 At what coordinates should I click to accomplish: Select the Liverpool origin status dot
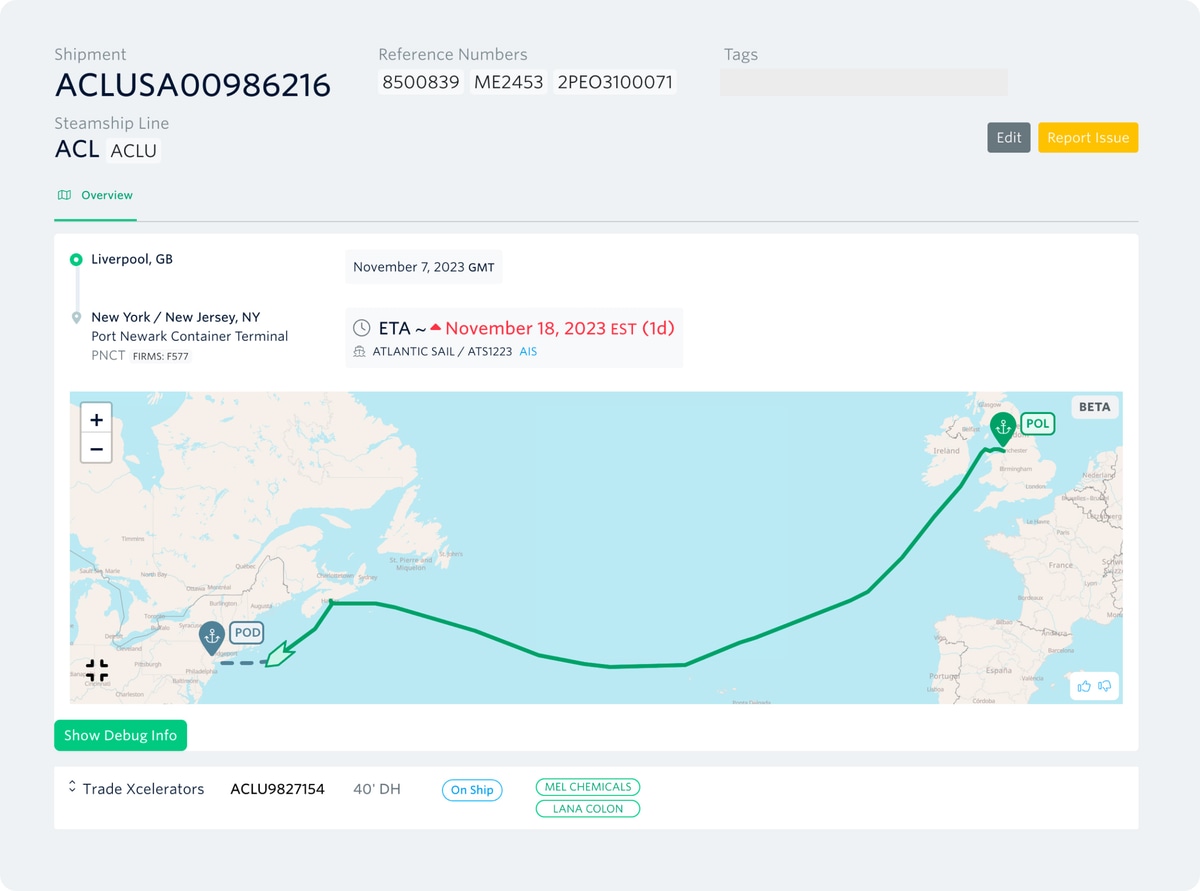pyautogui.click(x=76, y=258)
